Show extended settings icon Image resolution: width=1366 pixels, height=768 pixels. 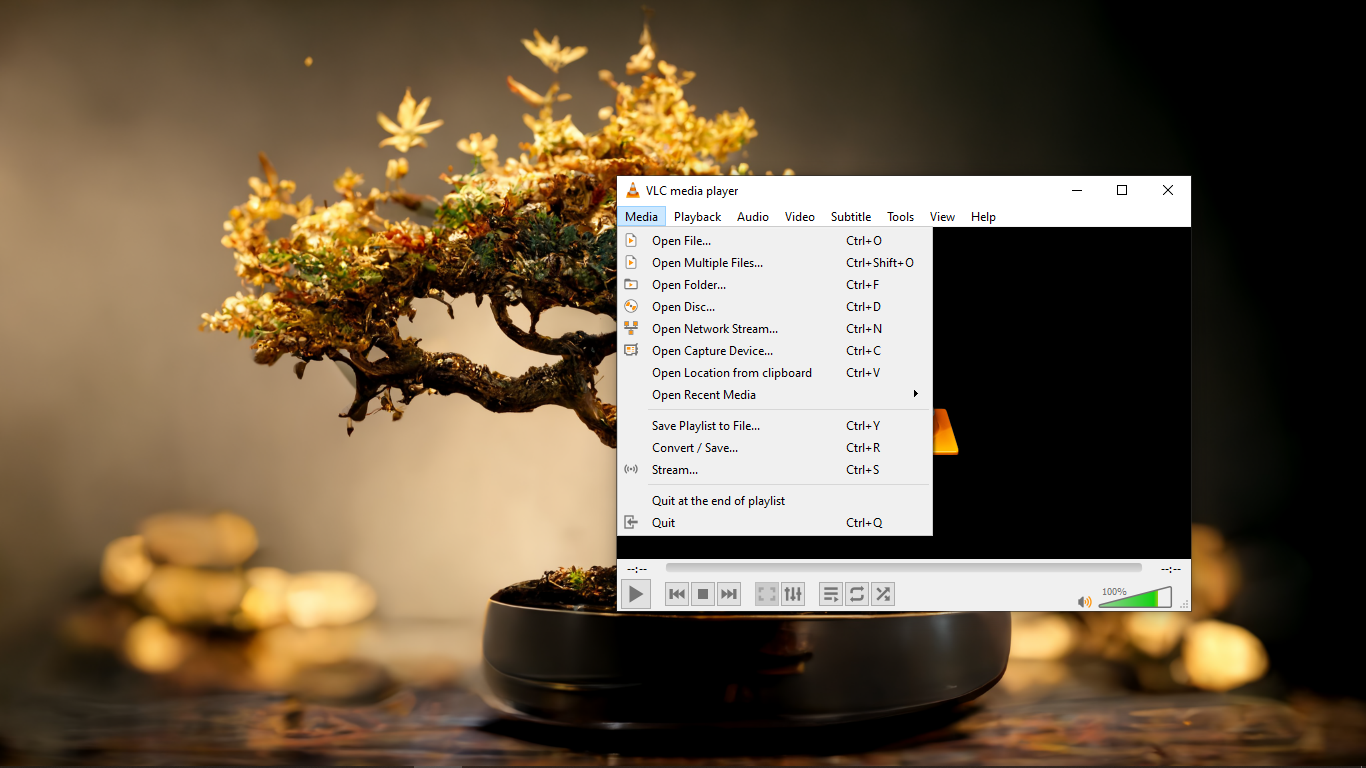[x=793, y=594]
